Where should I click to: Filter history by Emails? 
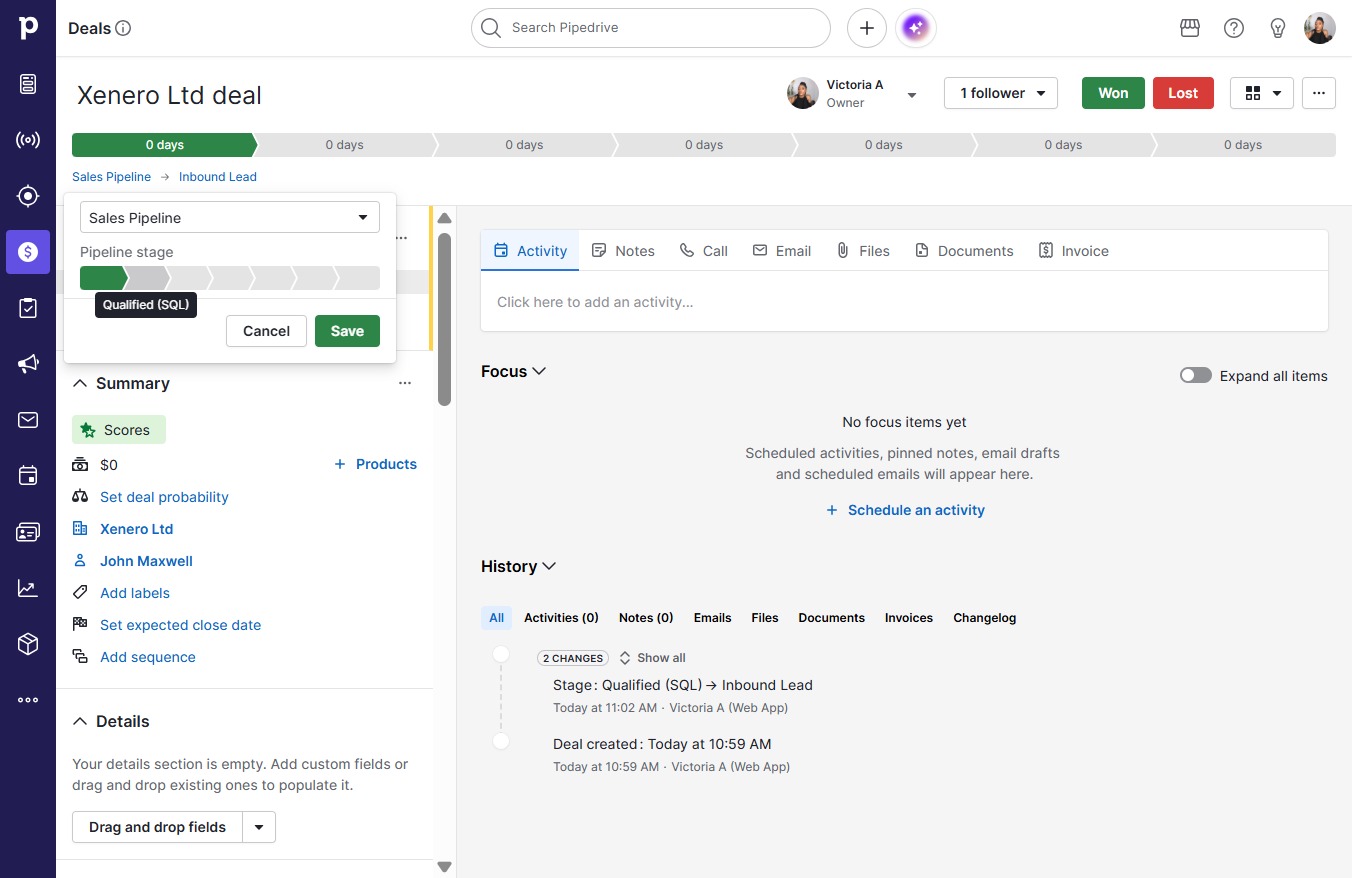tap(712, 618)
